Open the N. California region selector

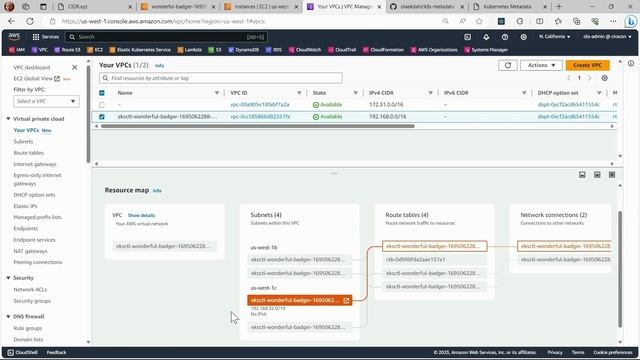(554, 37)
